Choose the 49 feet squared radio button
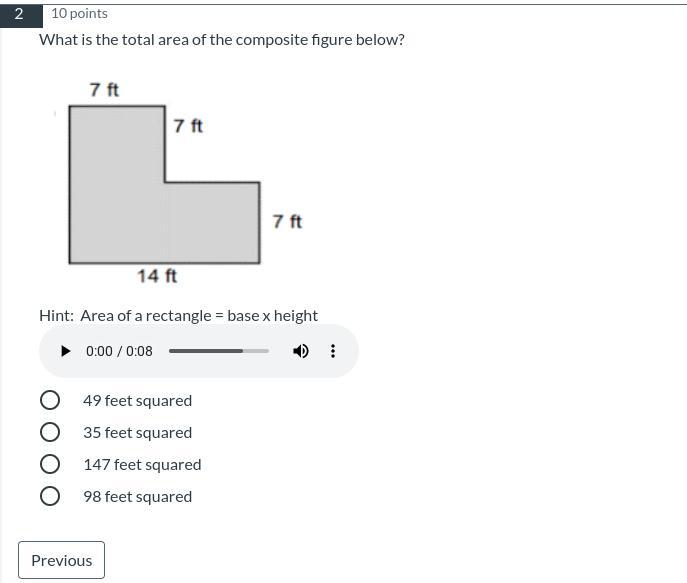Viewport: 687px width, 583px height. (x=50, y=400)
